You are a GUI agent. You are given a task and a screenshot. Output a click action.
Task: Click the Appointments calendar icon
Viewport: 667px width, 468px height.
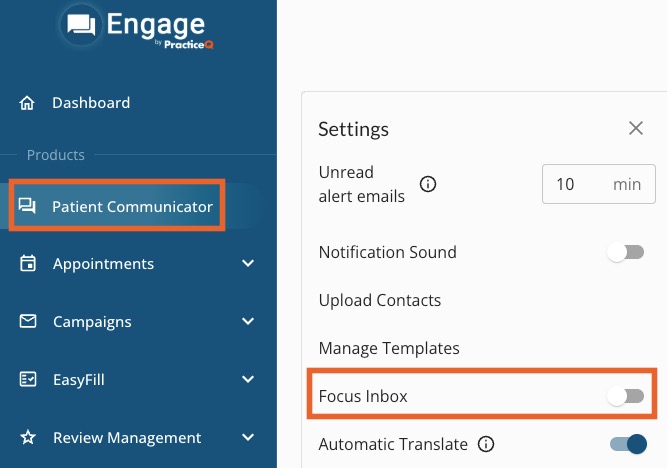pyautogui.click(x=28, y=263)
